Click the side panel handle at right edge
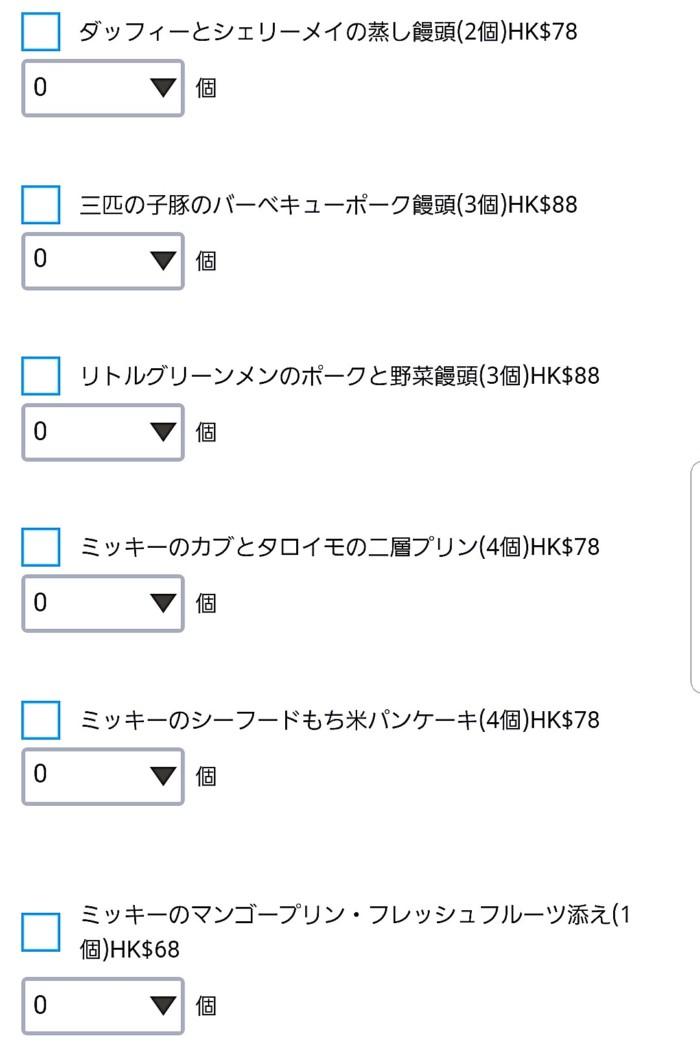The width and height of the screenshot is (700, 1058). [x=695, y=577]
